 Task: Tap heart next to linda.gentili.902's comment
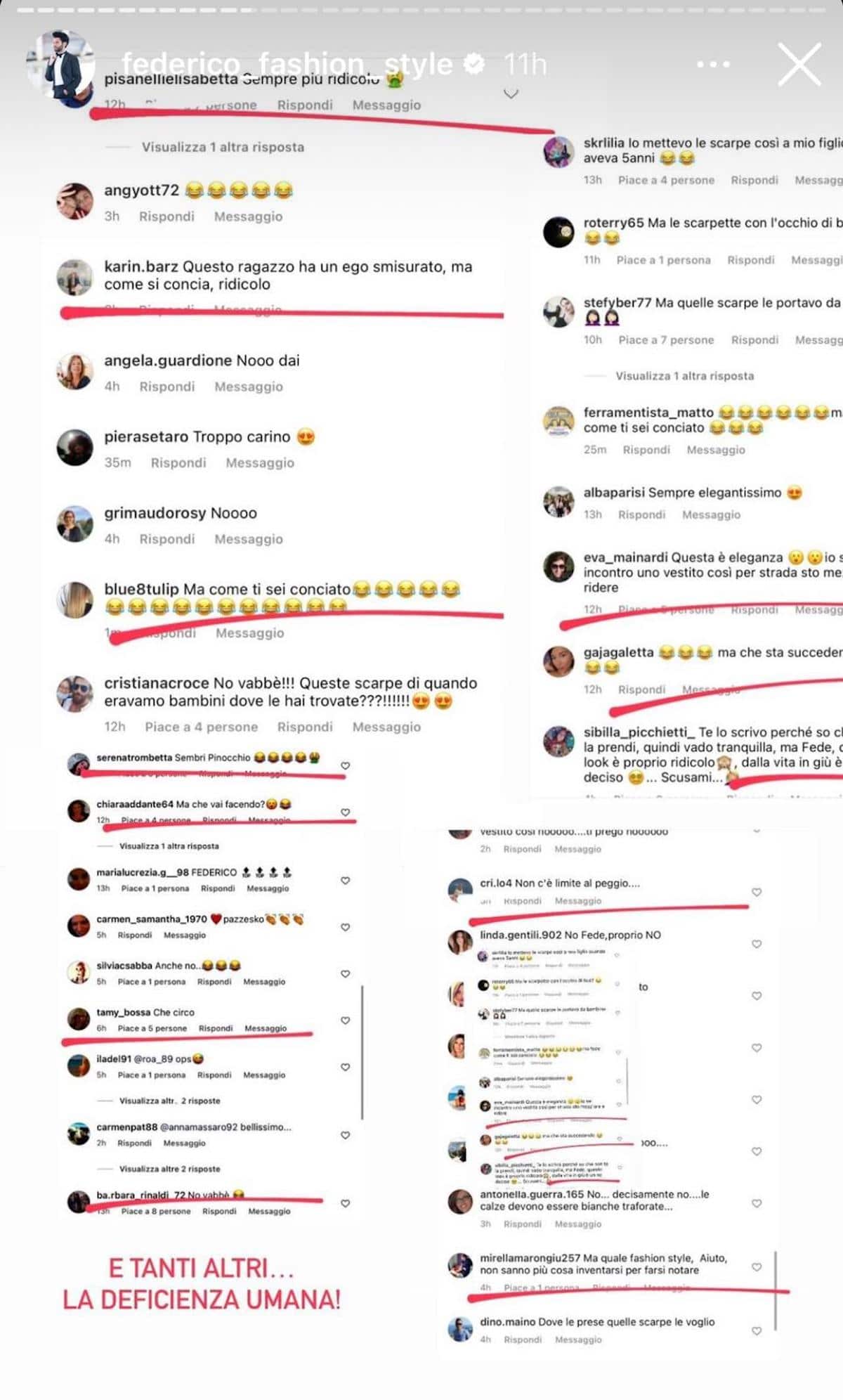757,944
